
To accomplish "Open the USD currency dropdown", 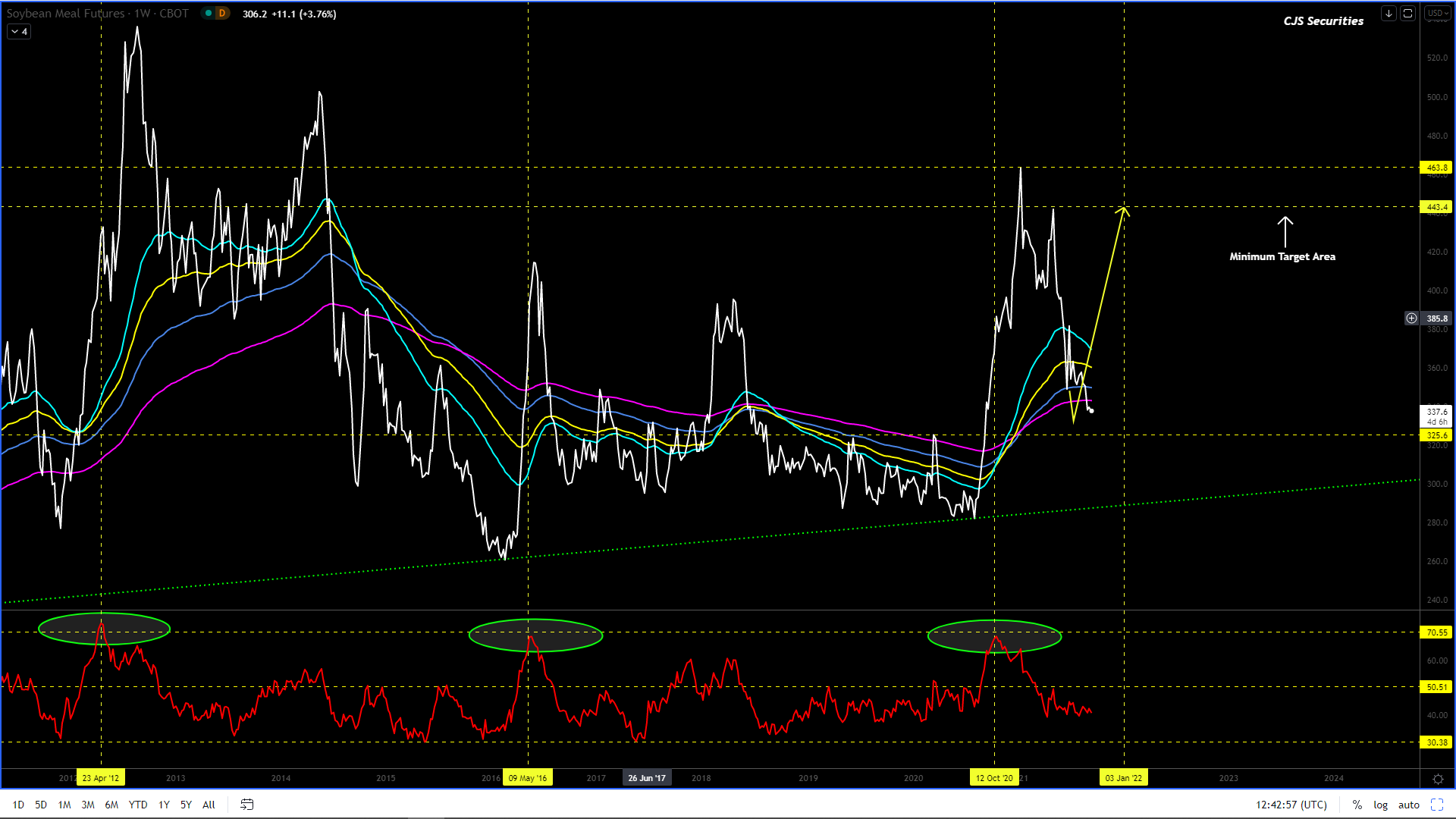I will pyautogui.click(x=1437, y=14).
